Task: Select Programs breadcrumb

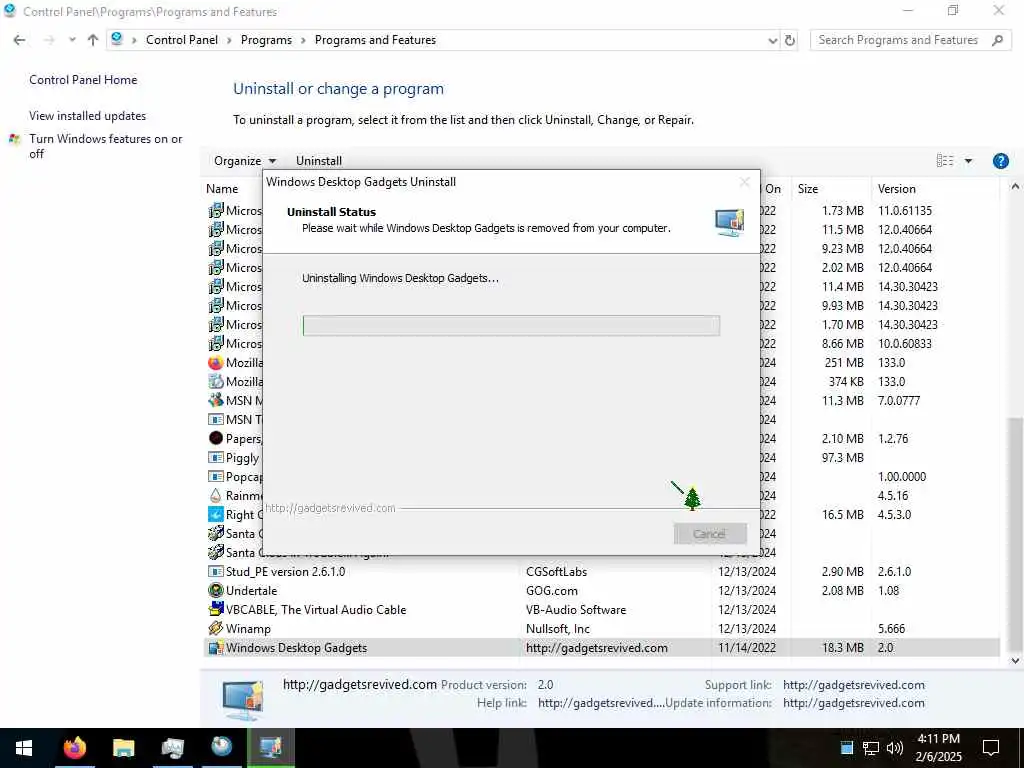Action: point(266,40)
